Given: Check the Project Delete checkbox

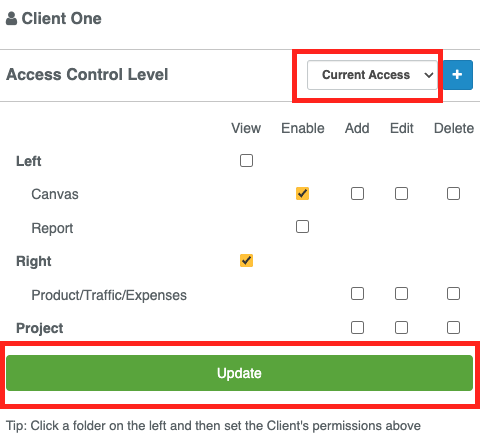Looking at the screenshot, I should point(453,328).
